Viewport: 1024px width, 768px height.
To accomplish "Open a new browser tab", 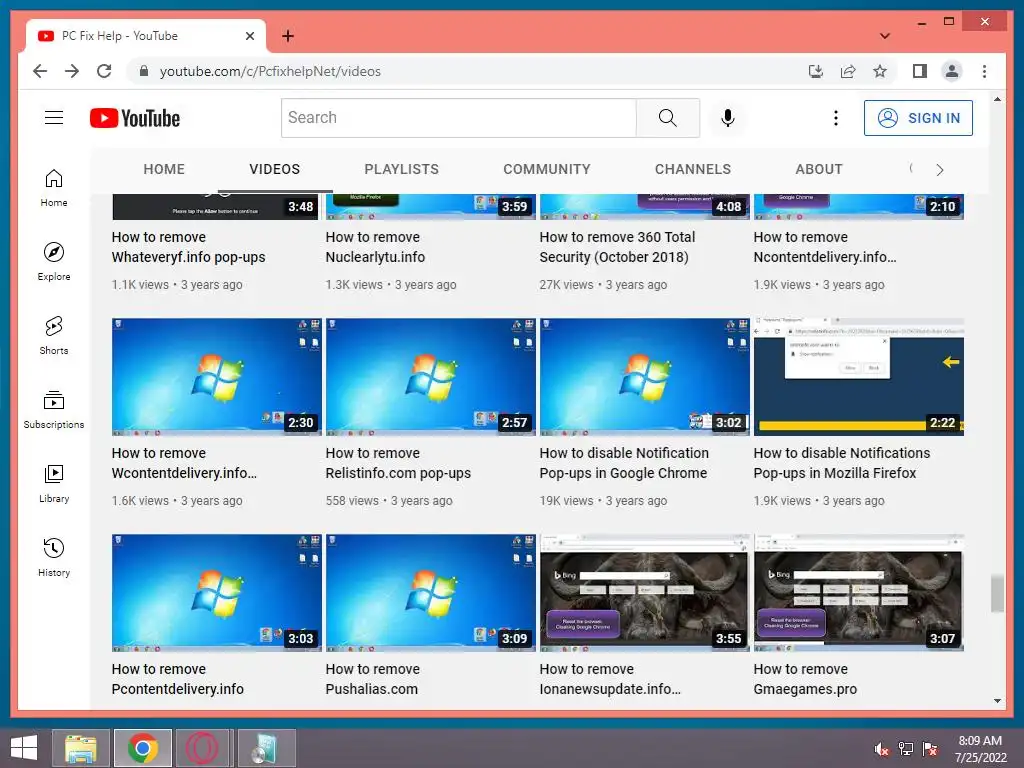I will [x=287, y=36].
